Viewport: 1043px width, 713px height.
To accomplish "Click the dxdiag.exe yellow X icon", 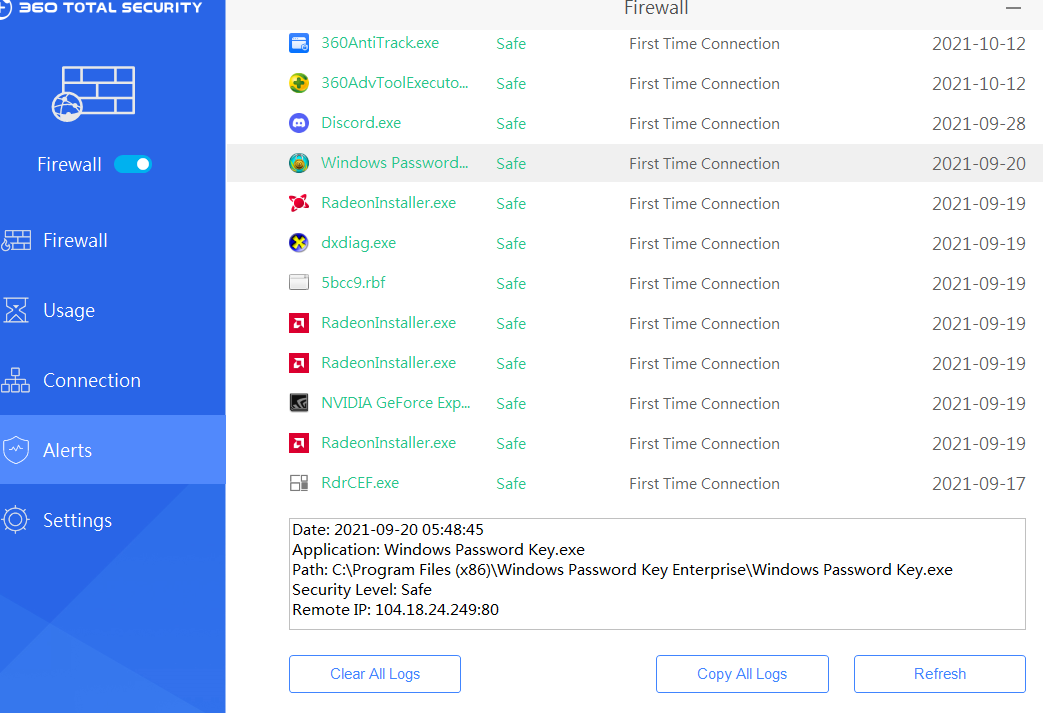I will click(x=299, y=243).
